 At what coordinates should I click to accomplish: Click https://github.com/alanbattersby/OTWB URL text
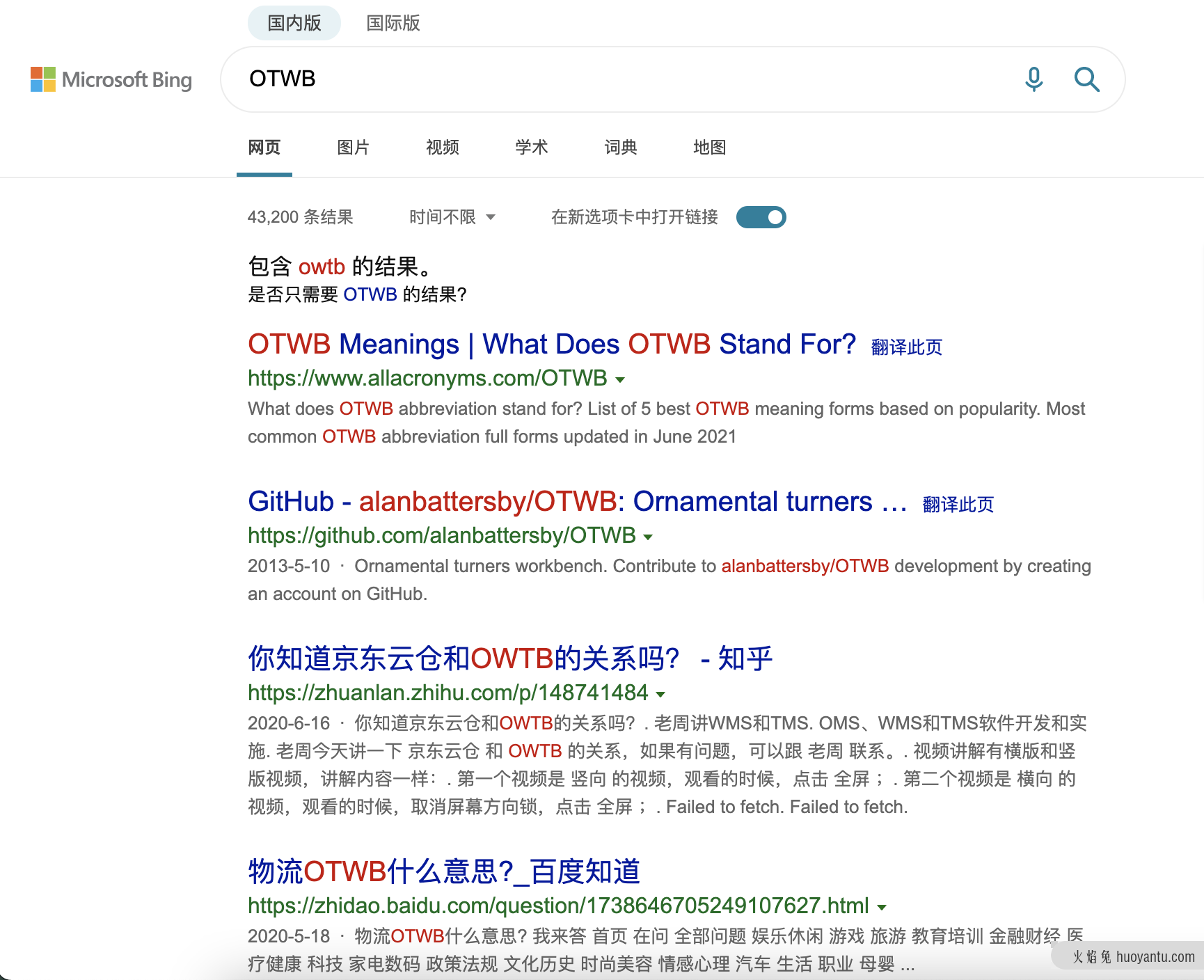click(x=442, y=535)
